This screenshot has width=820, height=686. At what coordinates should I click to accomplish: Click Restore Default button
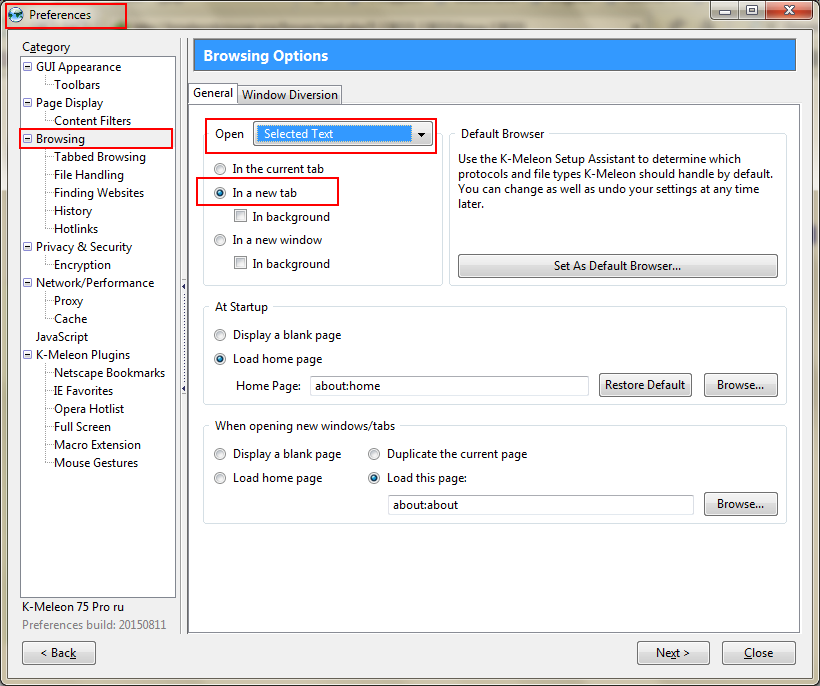tap(645, 385)
